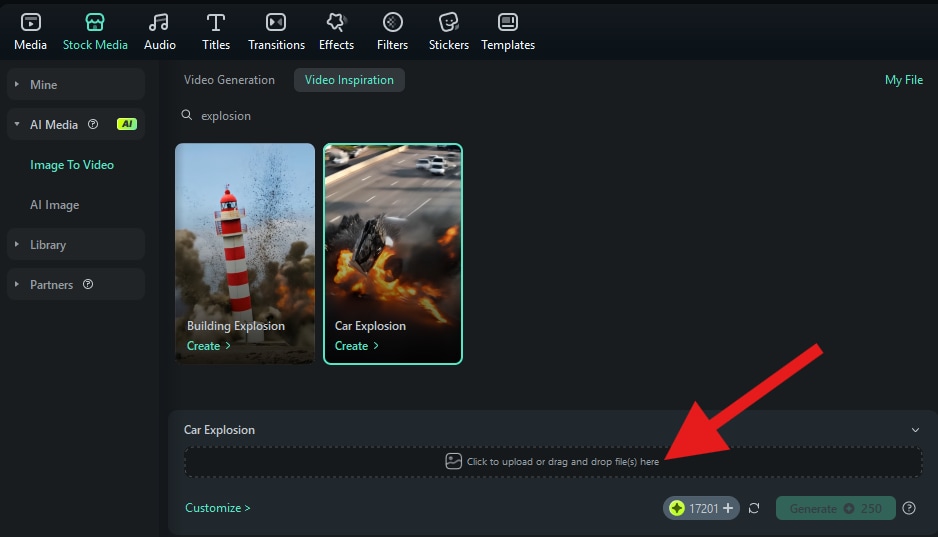Image resolution: width=938 pixels, height=537 pixels.
Task: Select AI Image option
Action: tap(54, 205)
